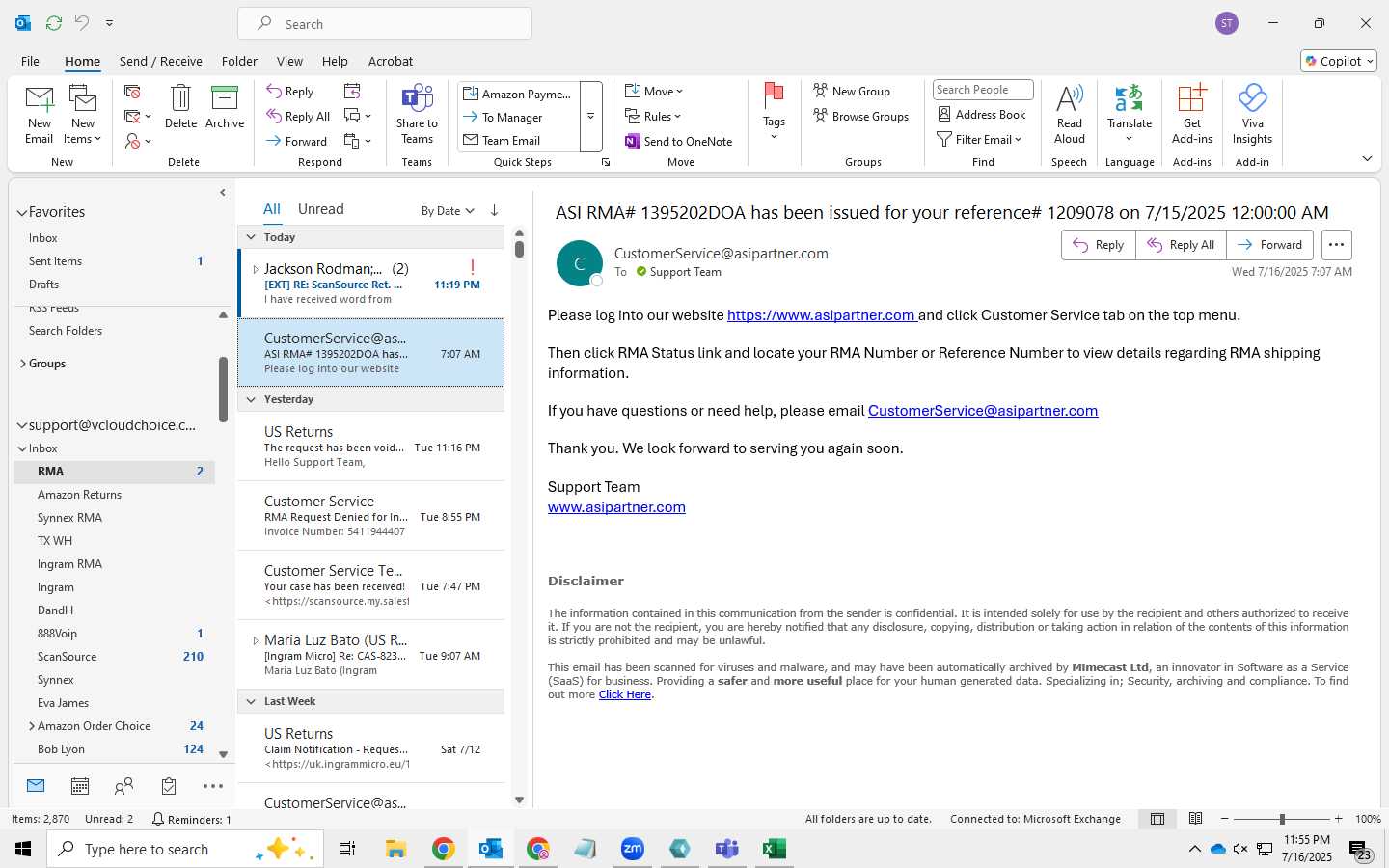This screenshot has height=868, width=1389.
Task: Send message to OneNote
Action: click(x=679, y=141)
